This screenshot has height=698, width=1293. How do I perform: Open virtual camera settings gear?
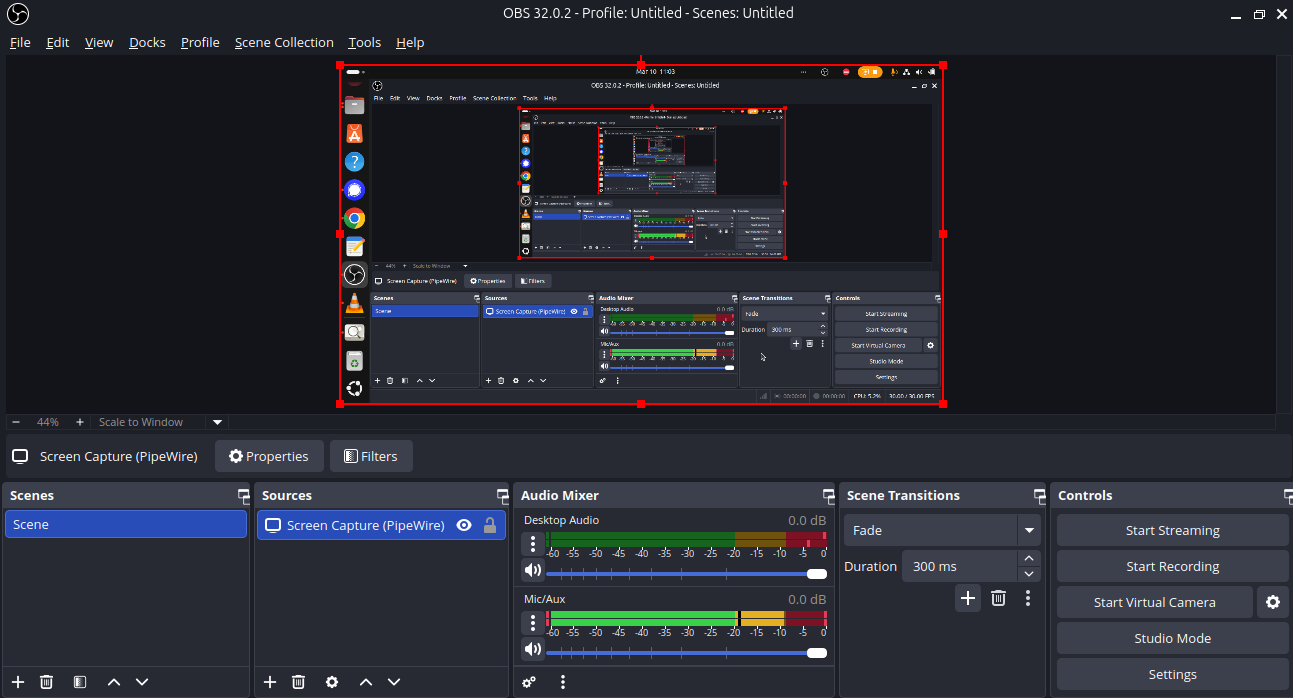1272,602
